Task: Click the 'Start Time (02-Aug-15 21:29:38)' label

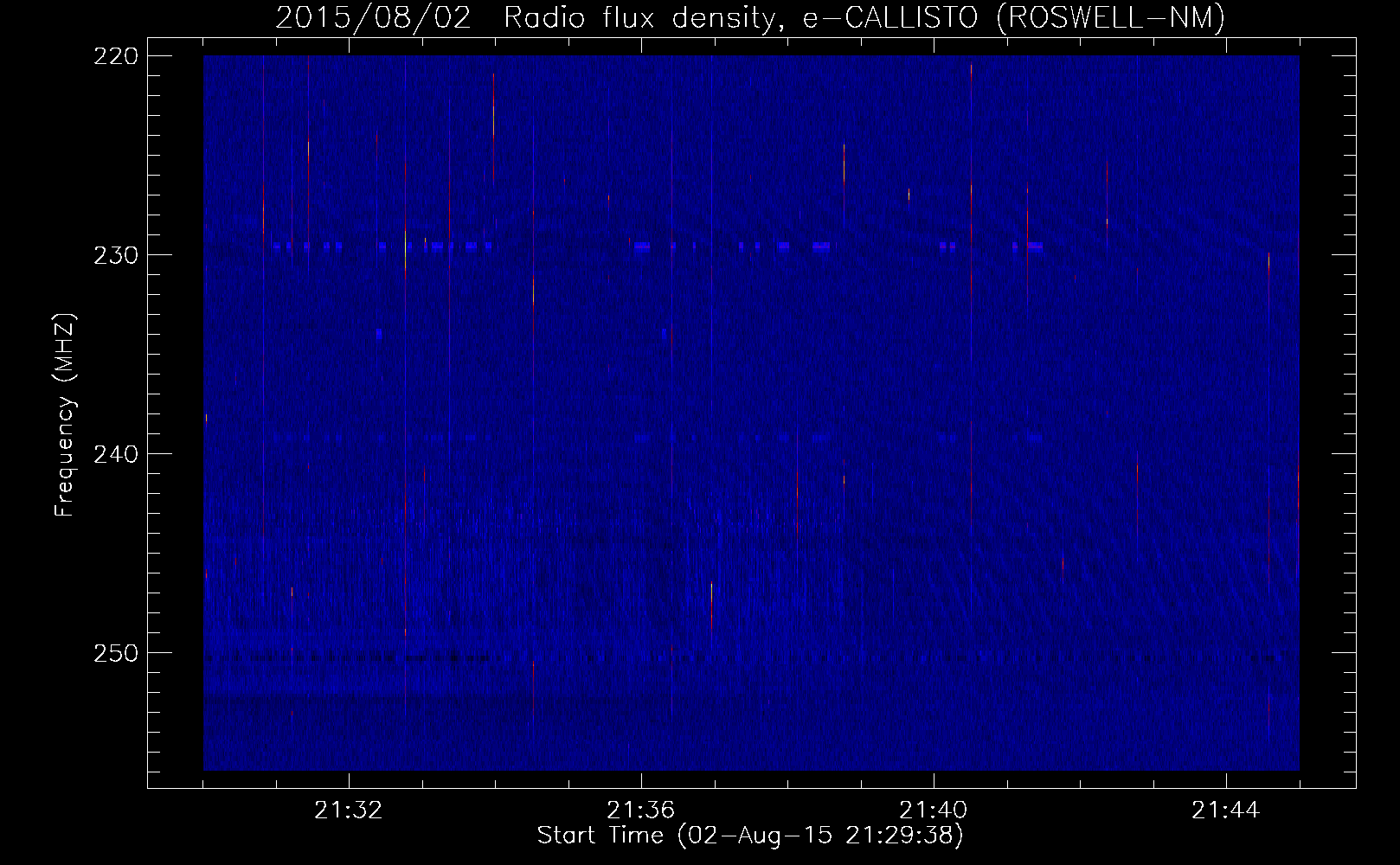Action: point(750,836)
